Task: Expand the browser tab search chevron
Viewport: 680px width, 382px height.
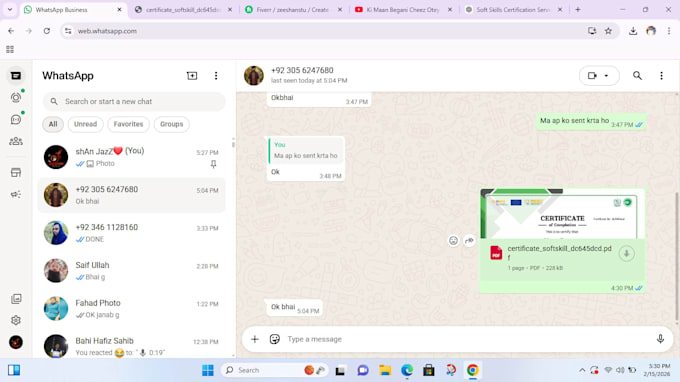Action: point(10,10)
